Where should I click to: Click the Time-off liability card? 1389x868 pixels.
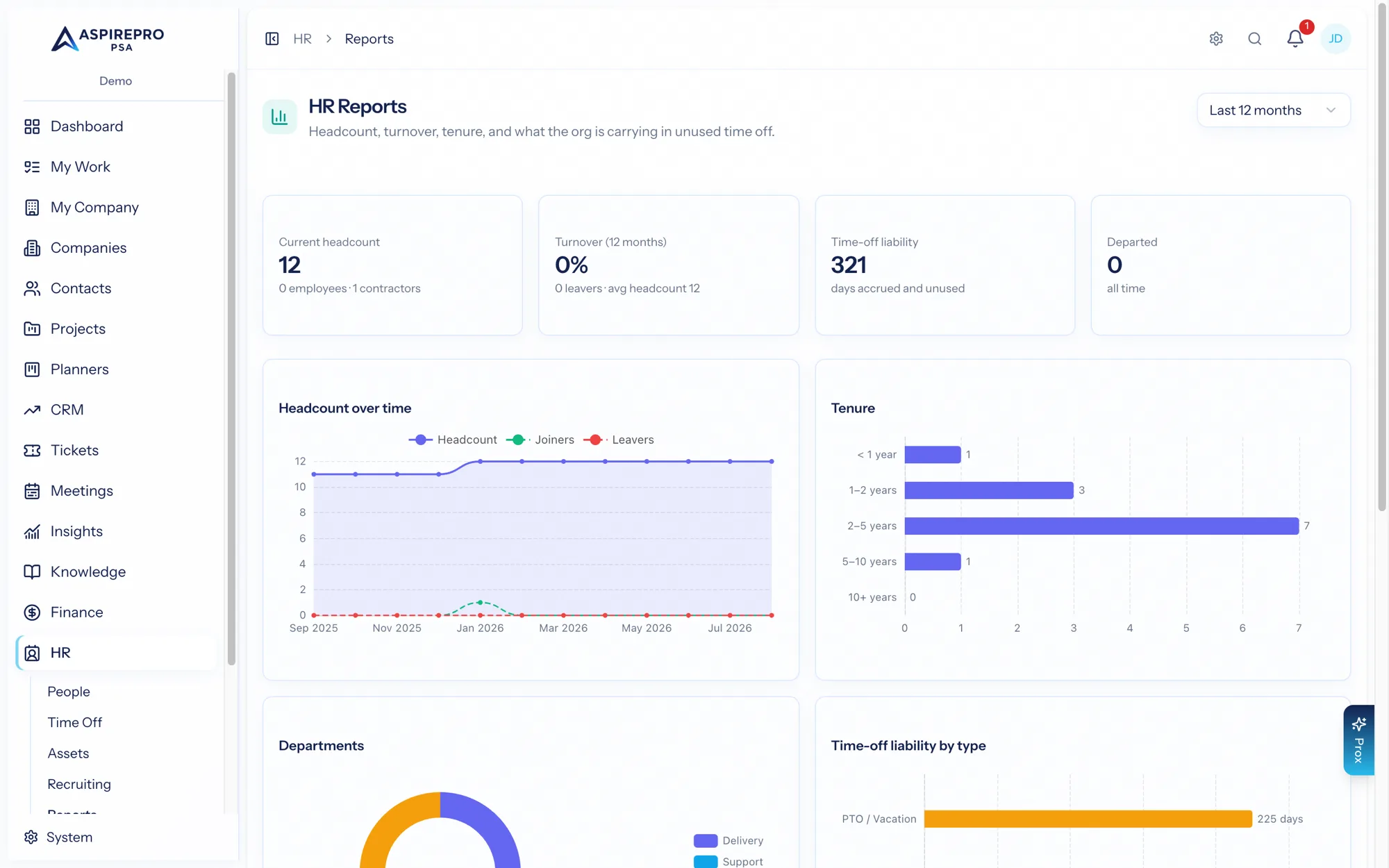pyautogui.click(x=945, y=265)
